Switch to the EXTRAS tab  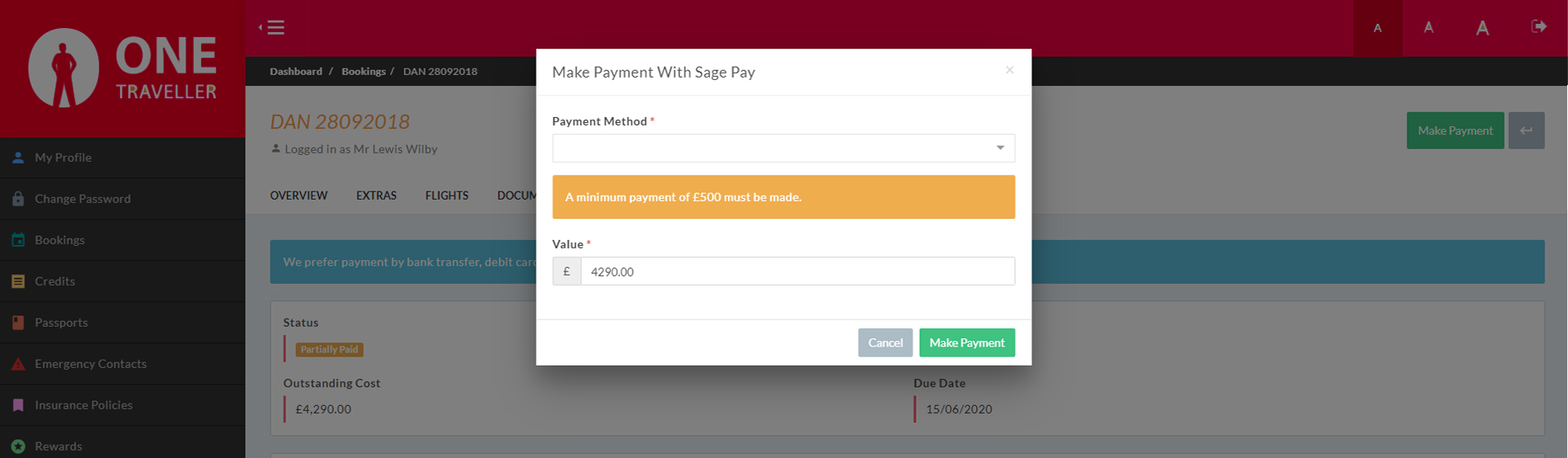pyautogui.click(x=376, y=196)
